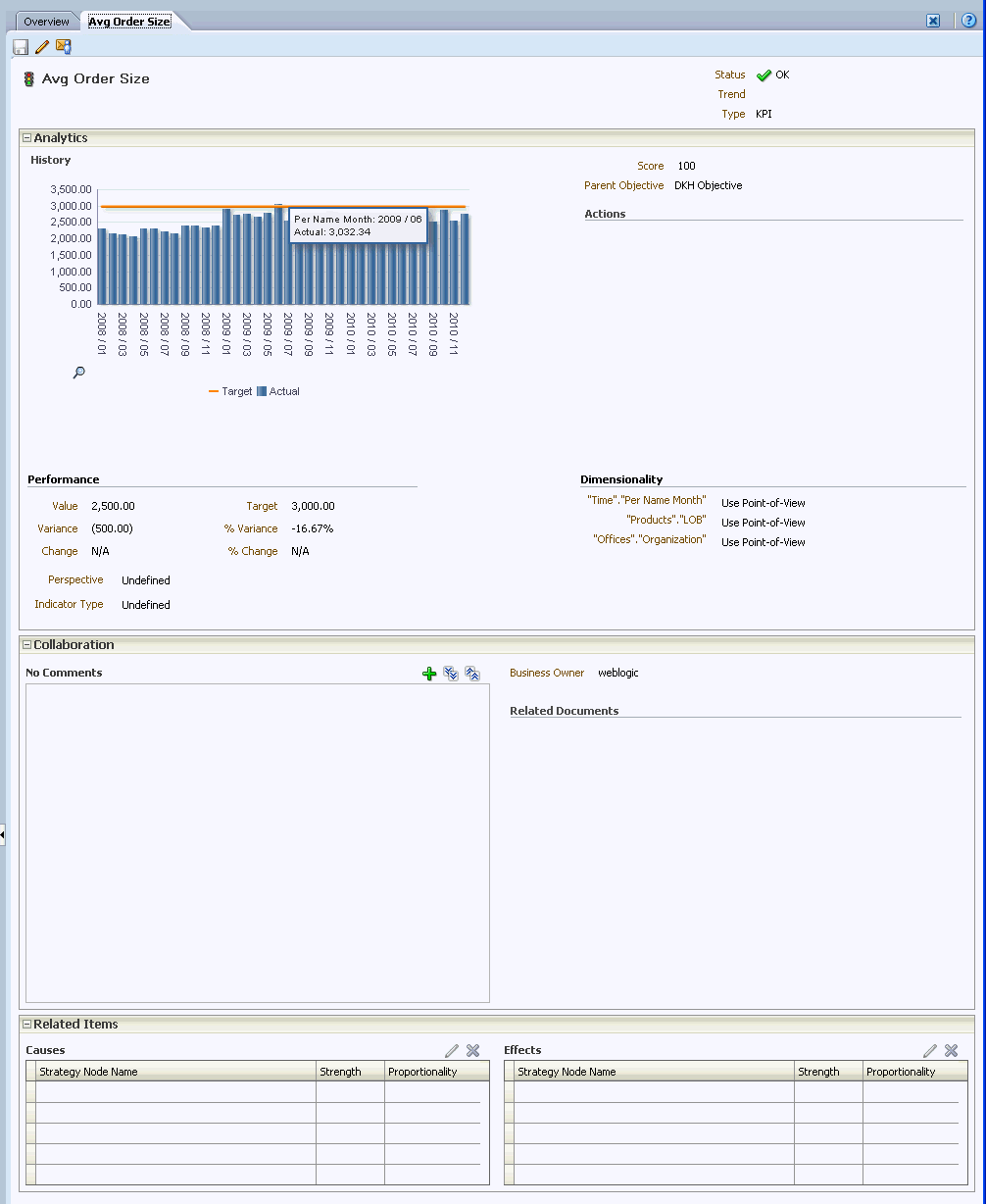986x1204 pixels.
Task: Expand the left pane splitter arrow
Action: tap(3, 835)
